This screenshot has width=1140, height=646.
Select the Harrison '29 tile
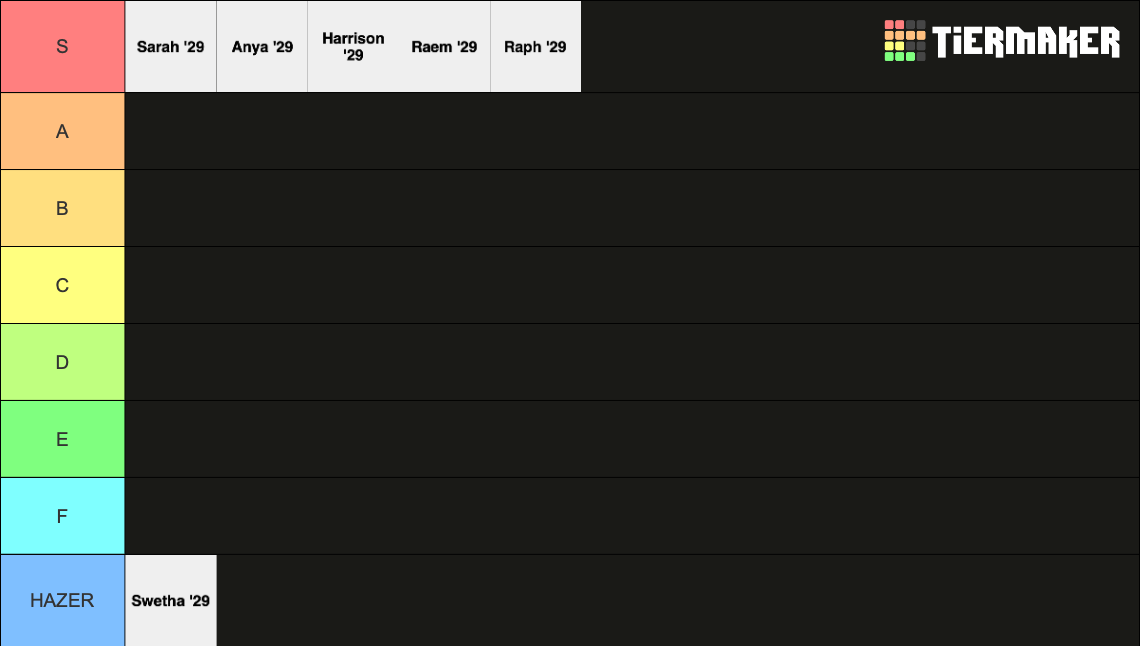(353, 47)
